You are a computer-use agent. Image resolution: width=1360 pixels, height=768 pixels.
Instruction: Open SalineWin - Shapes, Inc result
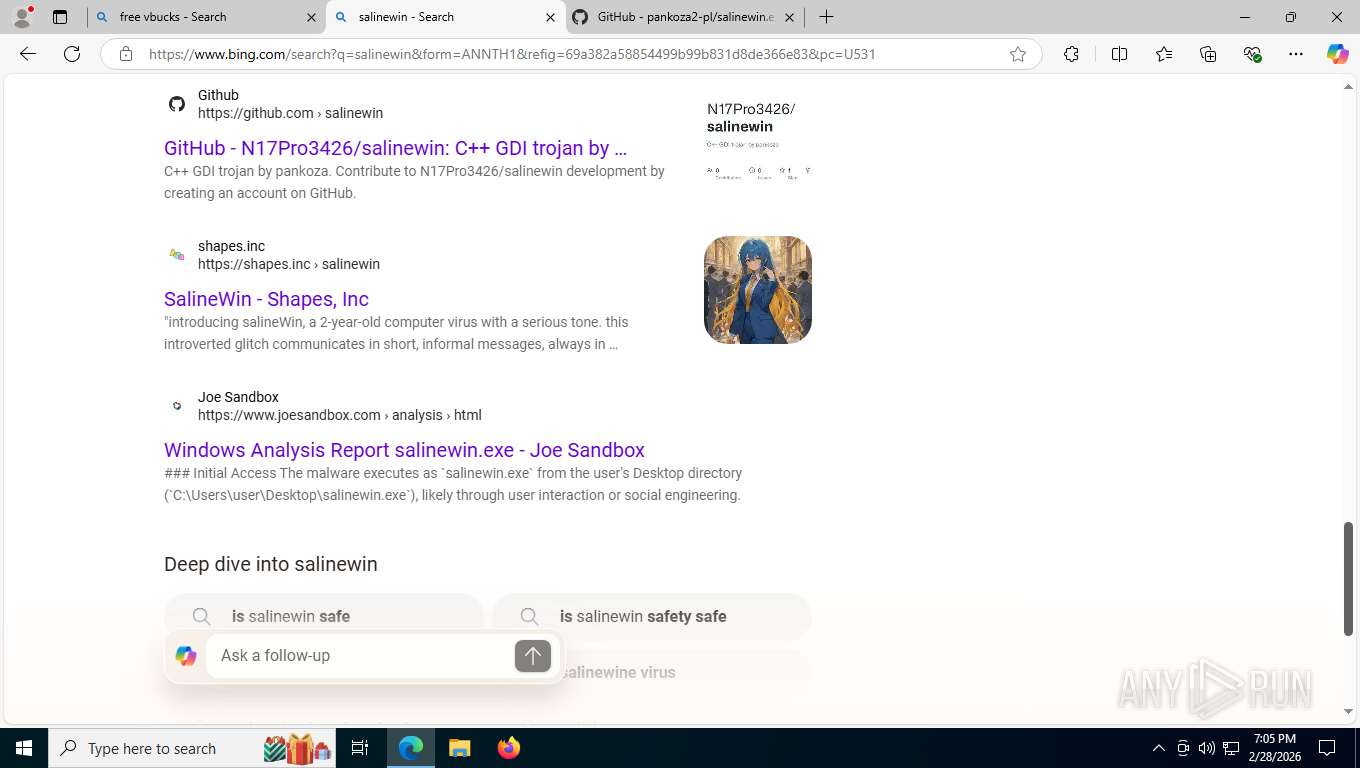[x=266, y=299]
